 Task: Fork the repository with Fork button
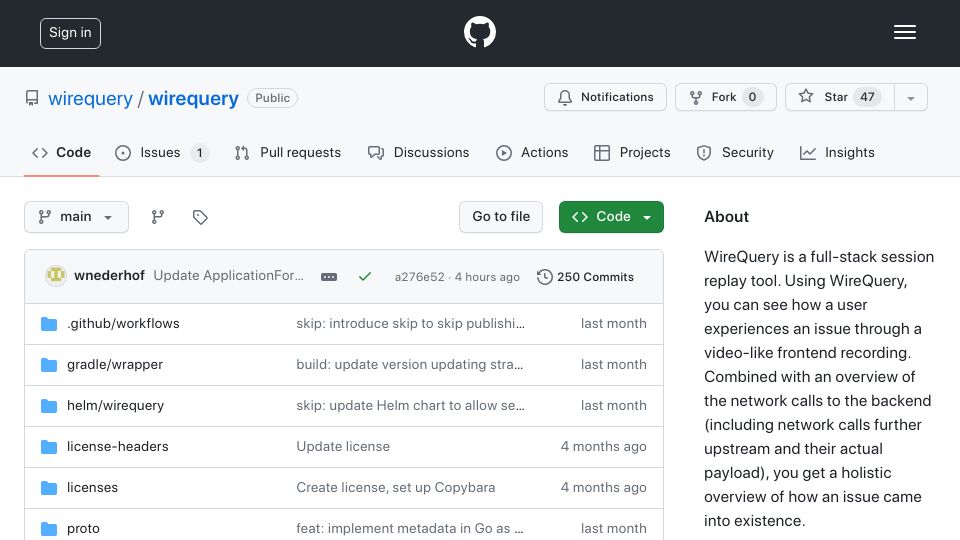coord(726,97)
